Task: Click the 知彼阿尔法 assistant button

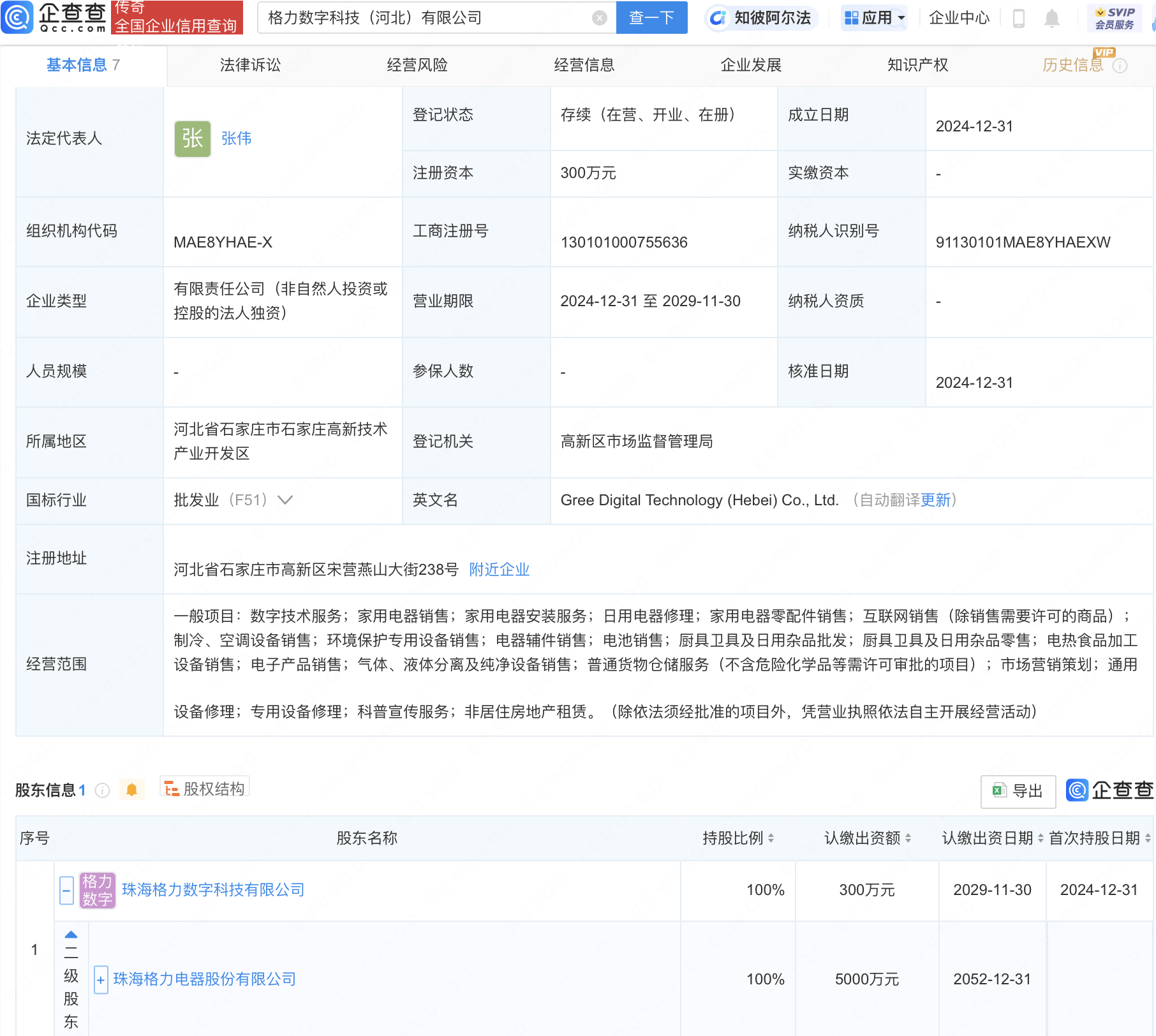Action: coord(761,18)
